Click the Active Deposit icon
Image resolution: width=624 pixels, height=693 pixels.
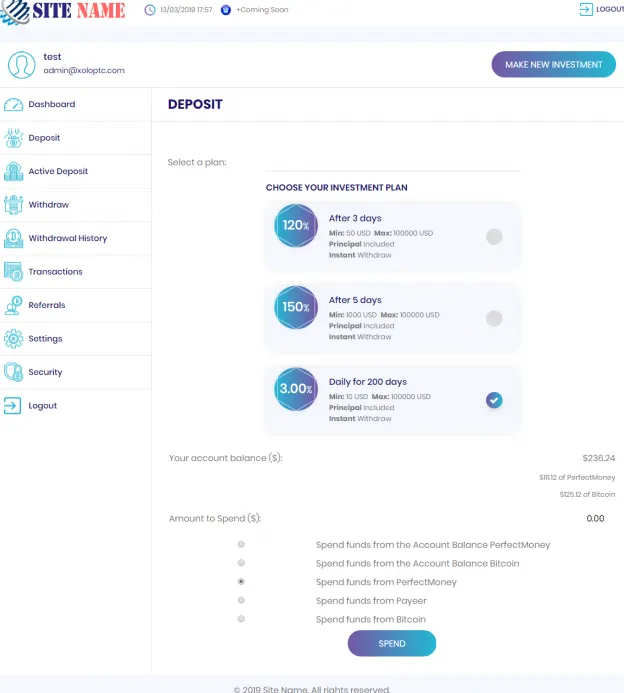(x=13, y=171)
